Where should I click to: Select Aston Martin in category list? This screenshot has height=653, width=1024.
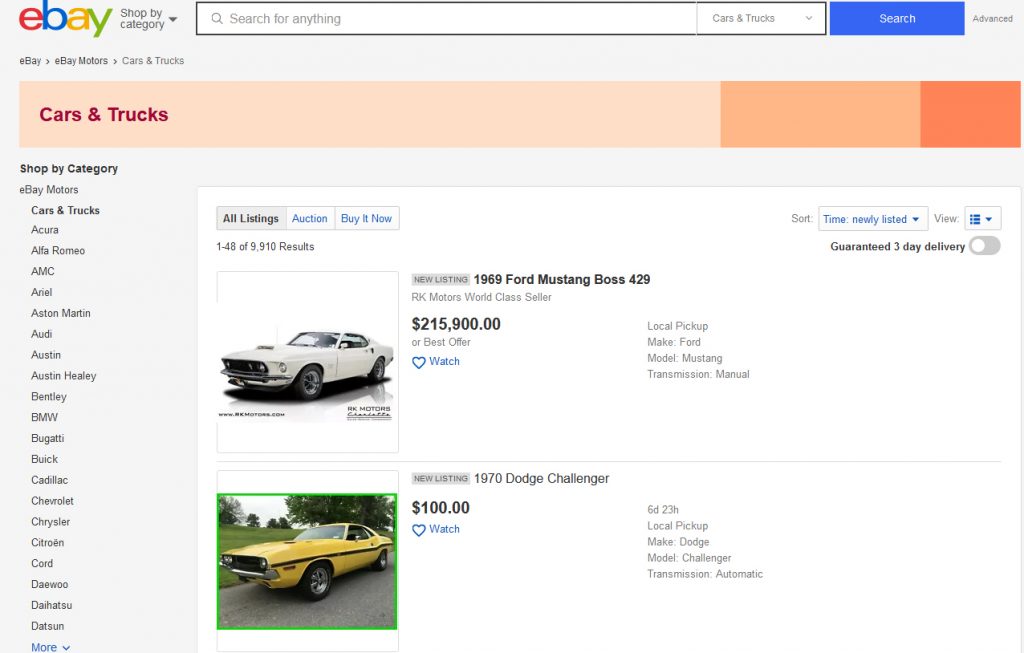click(x=61, y=313)
